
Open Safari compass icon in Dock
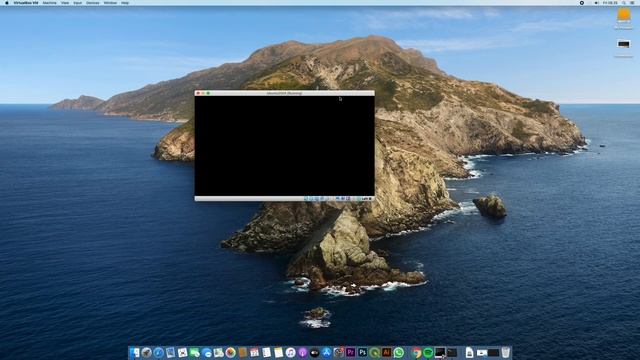point(158,352)
